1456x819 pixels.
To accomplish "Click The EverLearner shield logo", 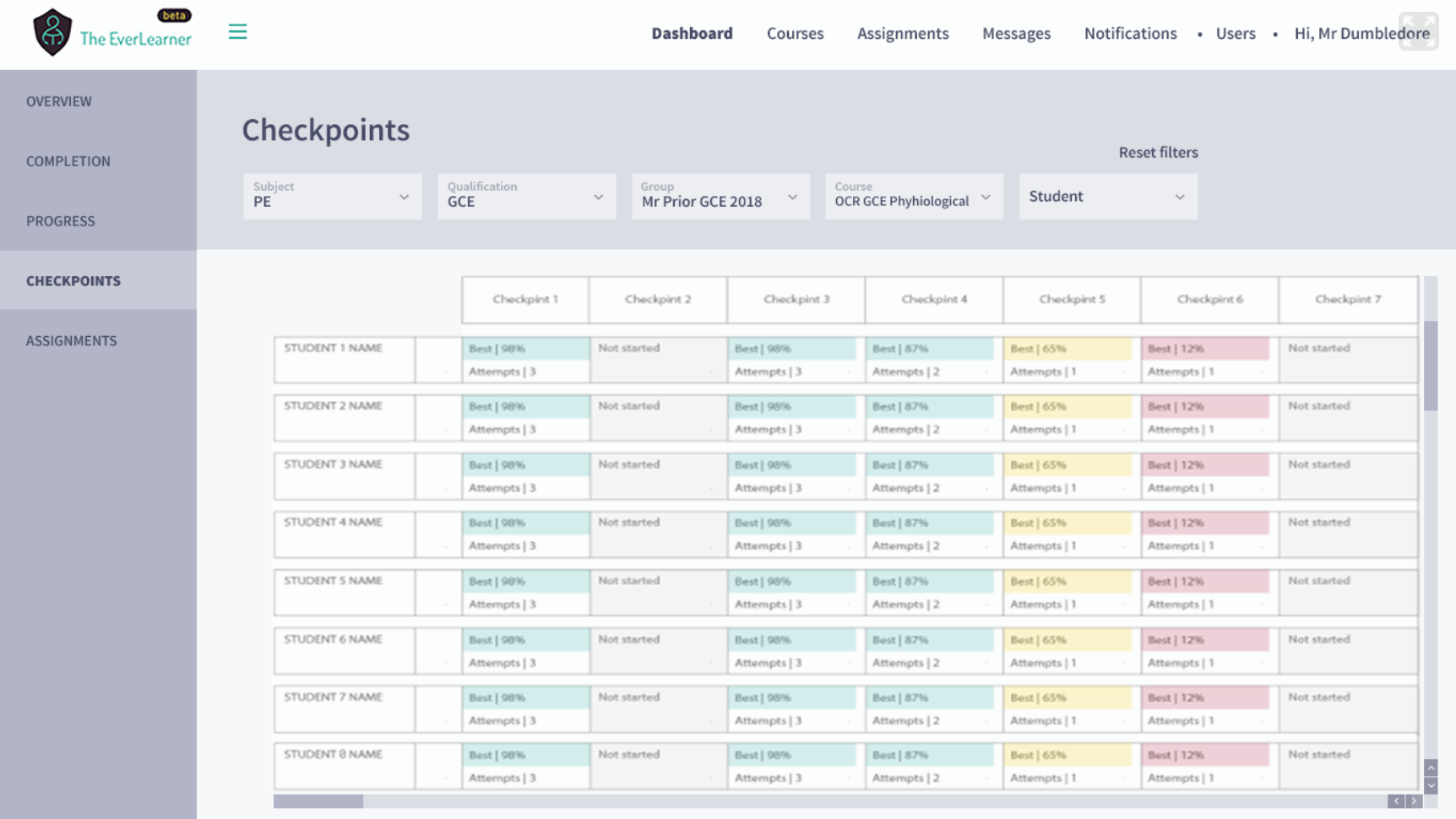I will point(52,32).
